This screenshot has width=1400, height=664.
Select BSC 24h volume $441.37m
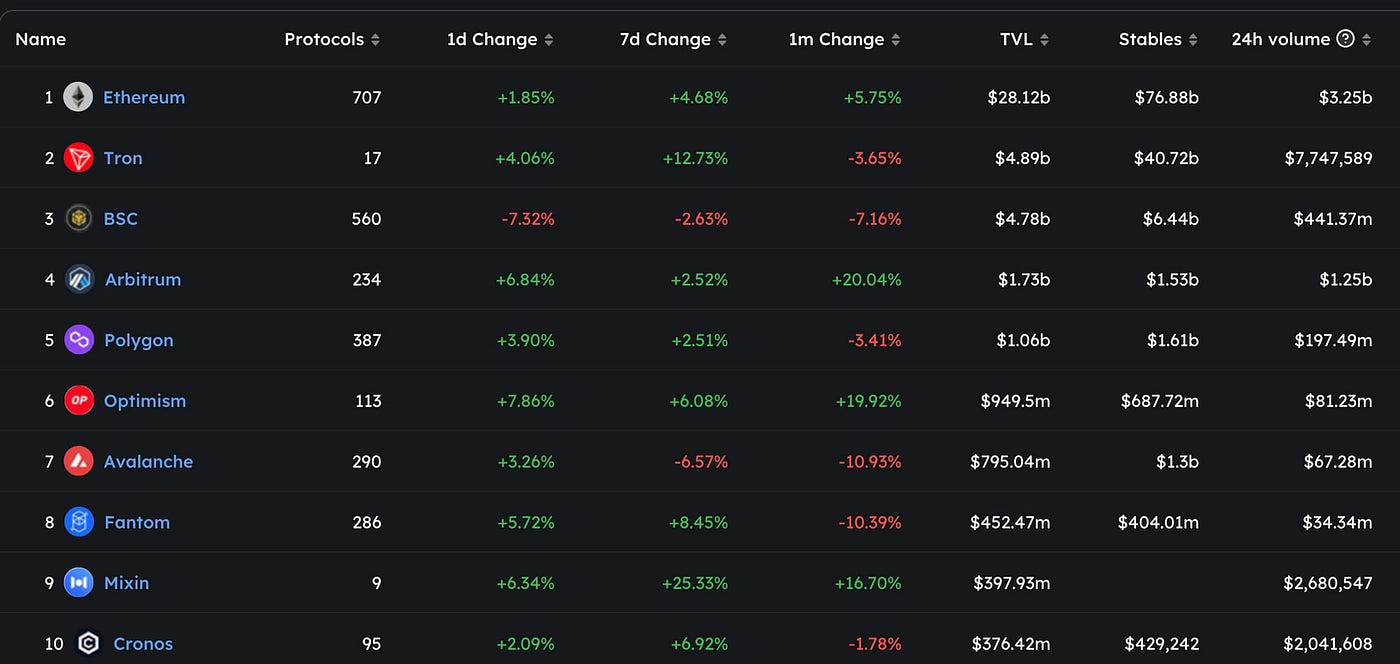[x=1333, y=218]
